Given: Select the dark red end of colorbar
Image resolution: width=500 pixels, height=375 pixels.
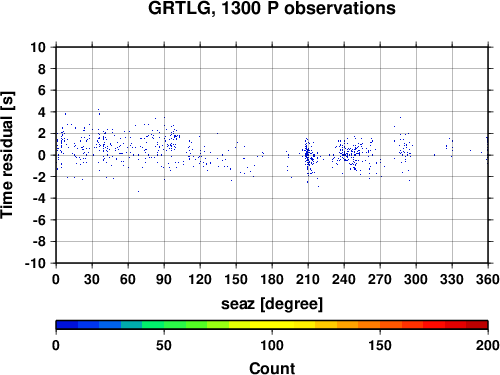Looking at the screenshot, I should [x=477, y=324].
